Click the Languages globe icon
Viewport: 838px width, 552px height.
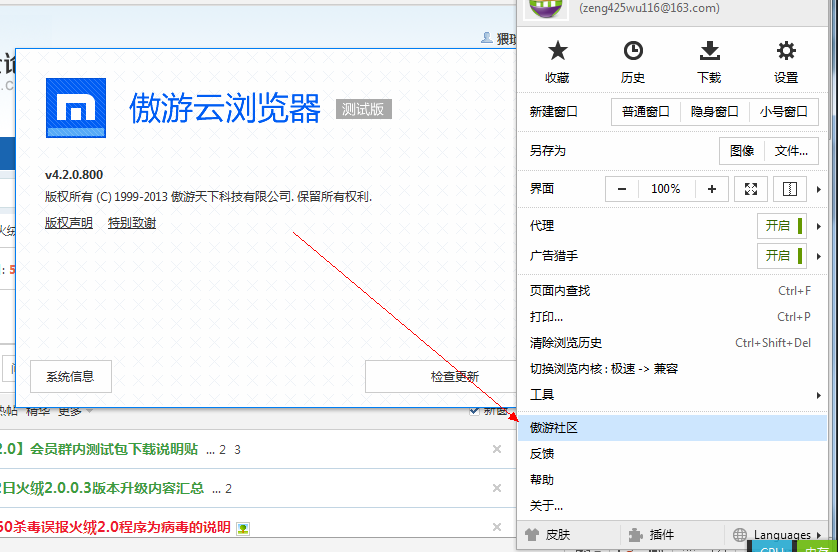click(740, 534)
